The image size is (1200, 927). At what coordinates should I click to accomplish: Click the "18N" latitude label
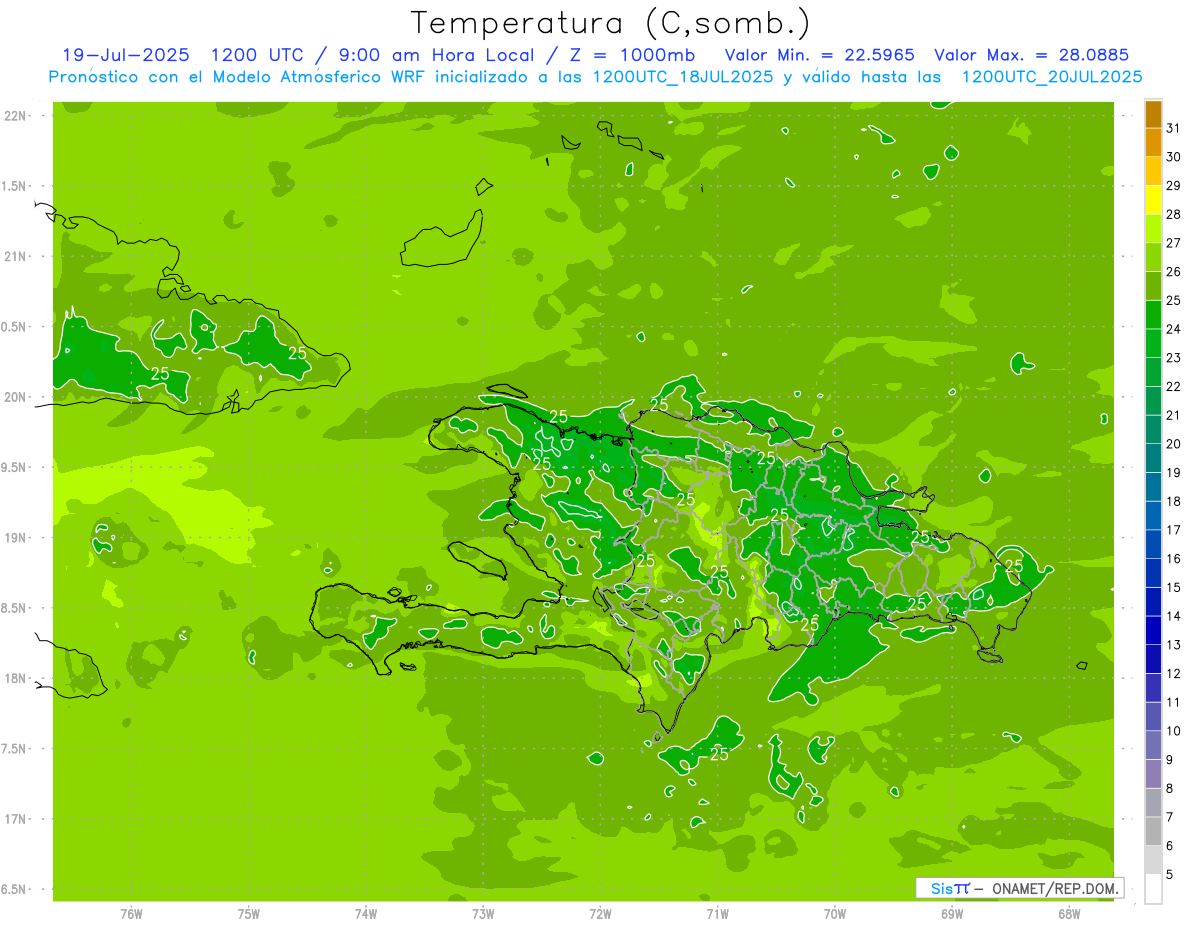[16, 678]
